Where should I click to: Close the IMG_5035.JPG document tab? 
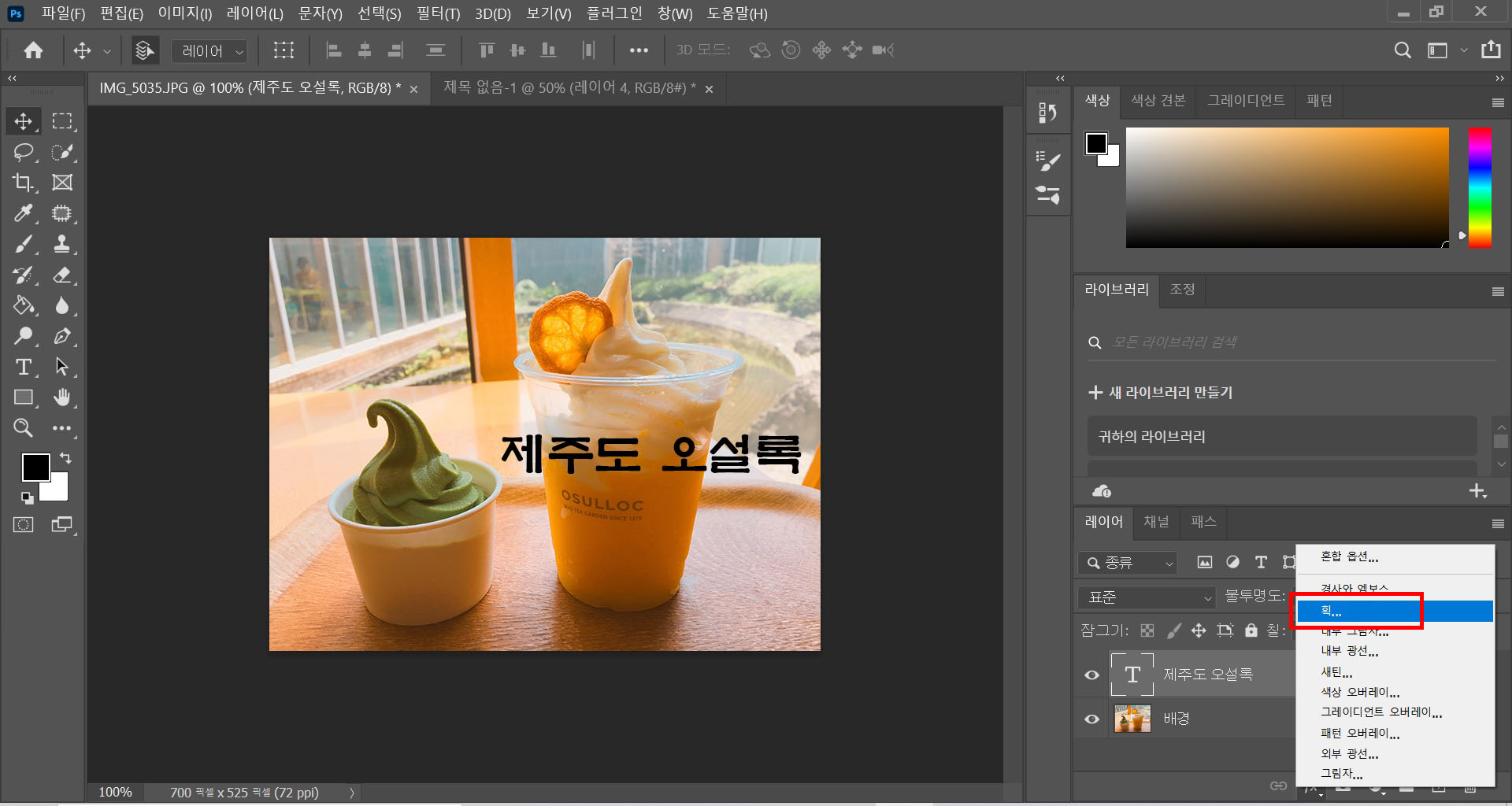413,90
